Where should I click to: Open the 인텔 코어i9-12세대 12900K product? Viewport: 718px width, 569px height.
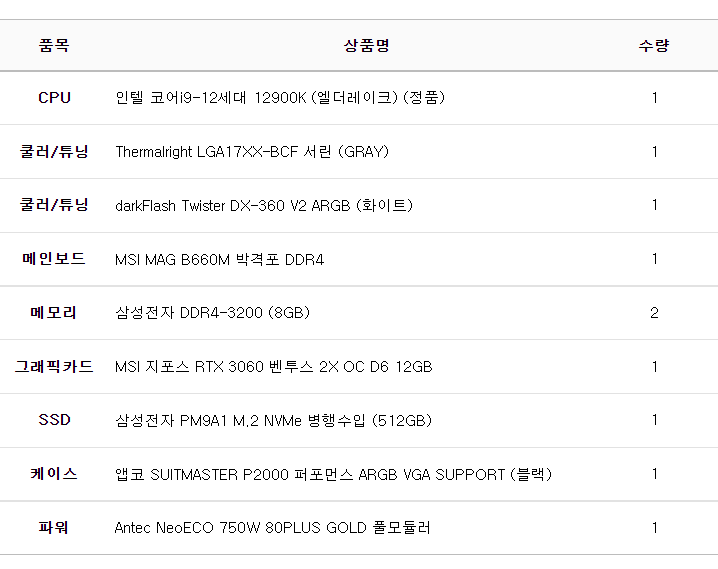tap(280, 98)
